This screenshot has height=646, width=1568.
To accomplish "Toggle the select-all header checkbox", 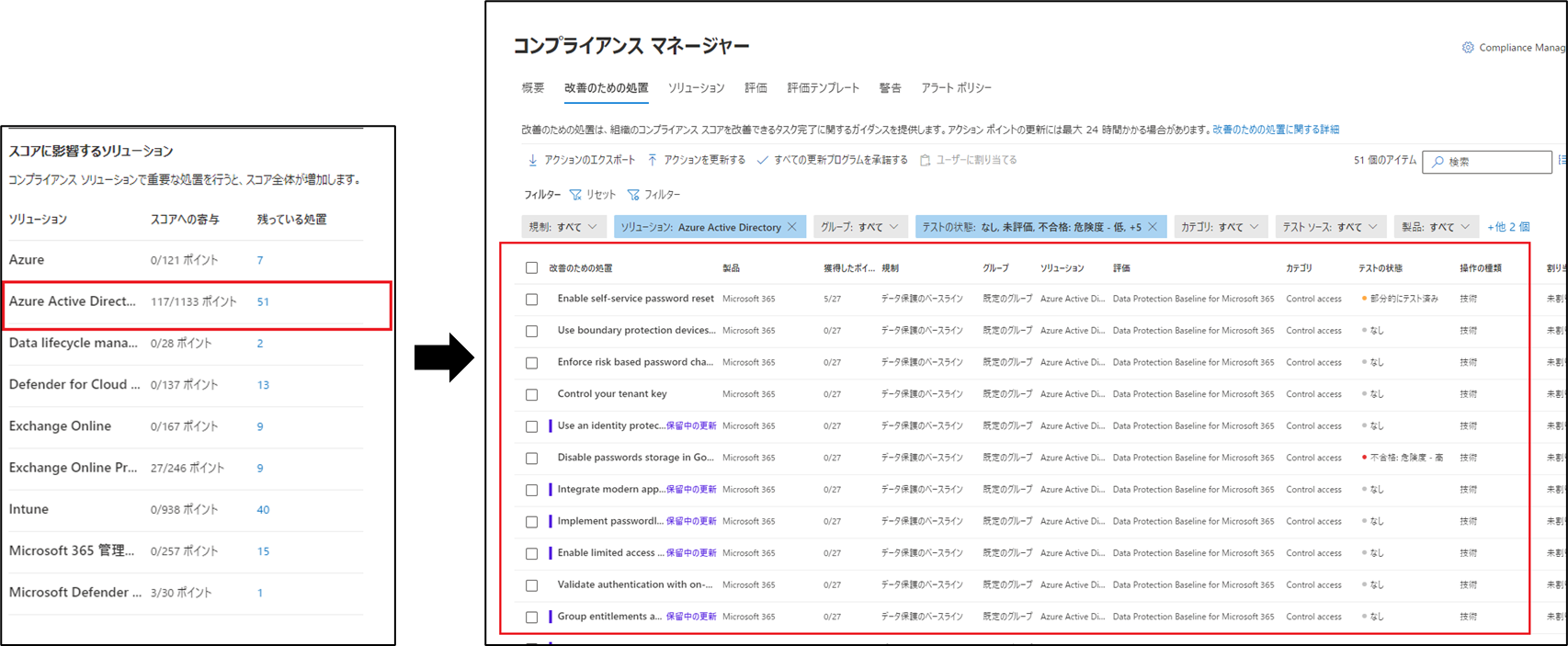I will pos(531,268).
